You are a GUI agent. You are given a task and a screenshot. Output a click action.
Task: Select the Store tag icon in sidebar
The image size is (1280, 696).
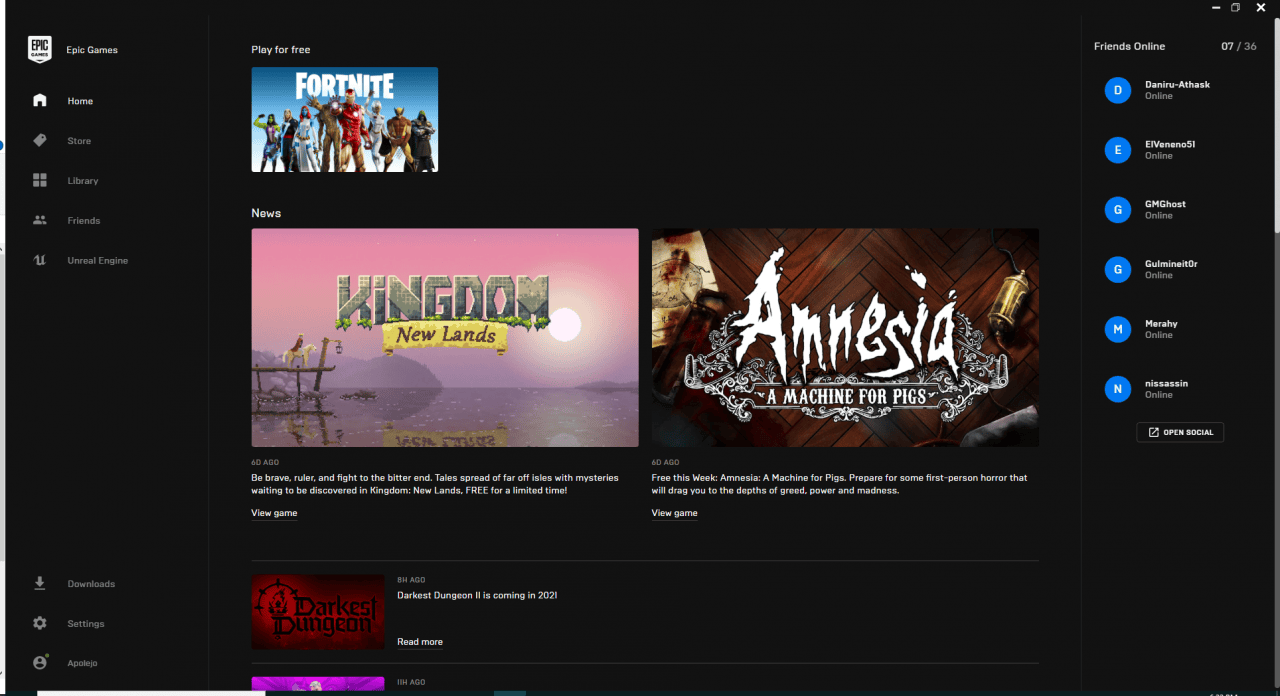point(39,140)
